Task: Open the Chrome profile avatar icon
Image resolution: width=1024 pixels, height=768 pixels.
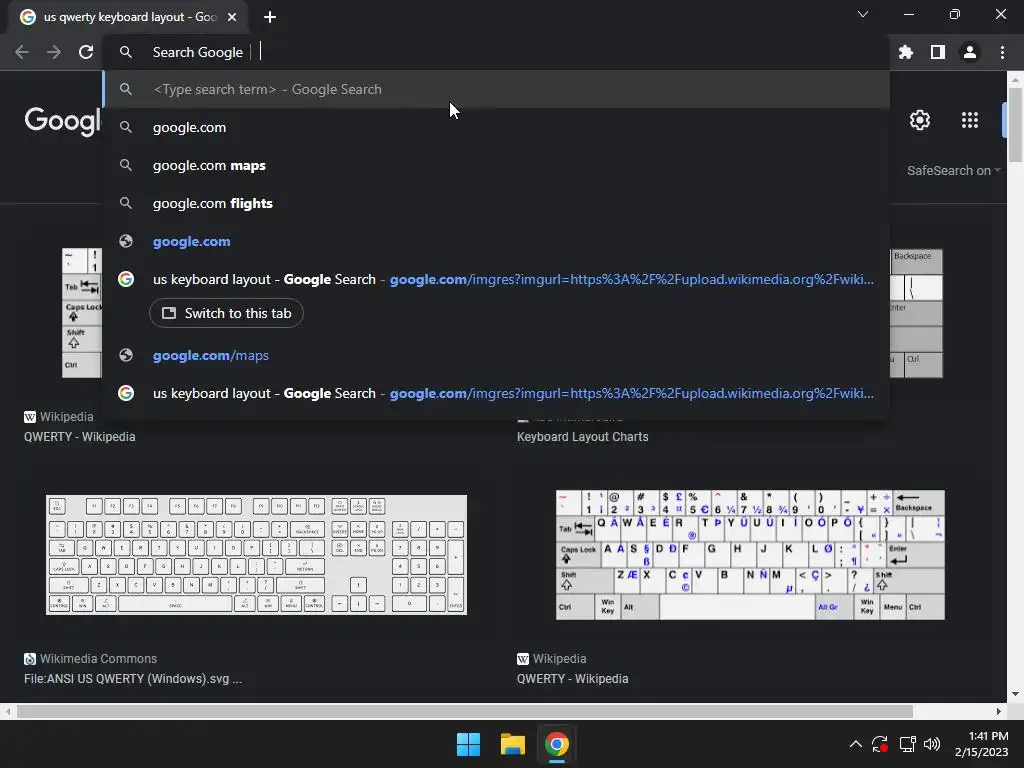Action: [970, 52]
